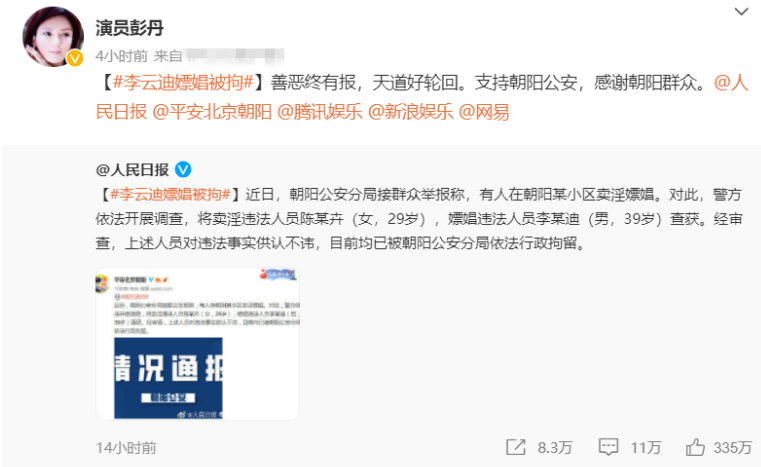Image resolution: width=761 pixels, height=467 pixels.
Task: Open the @网易 mention
Action: [484, 112]
